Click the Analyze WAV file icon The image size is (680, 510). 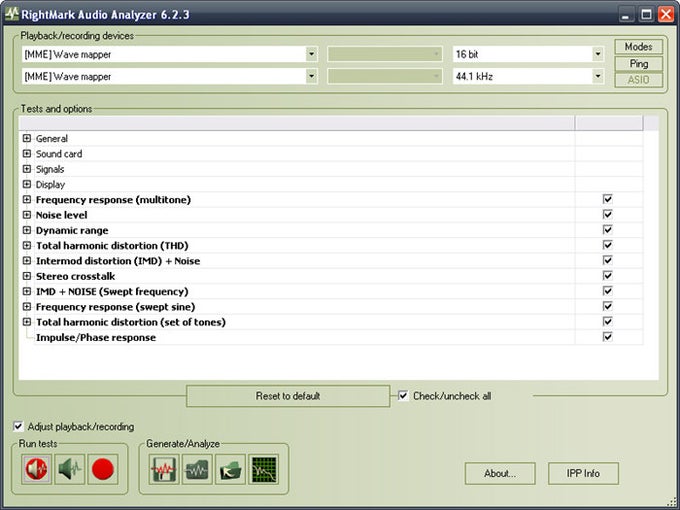pyautogui.click(x=197, y=469)
